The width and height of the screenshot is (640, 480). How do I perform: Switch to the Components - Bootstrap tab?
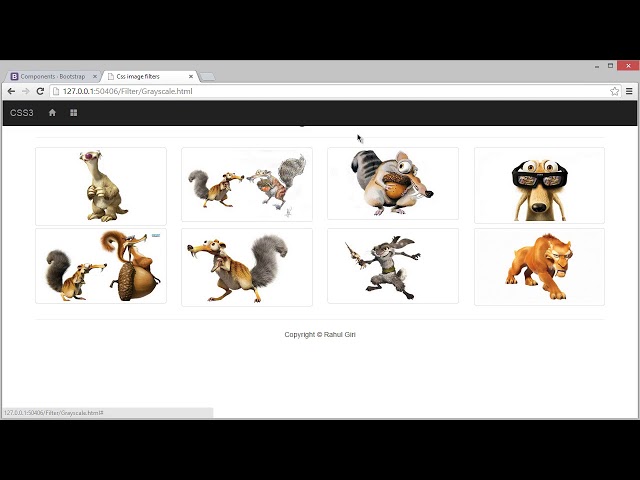52,76
